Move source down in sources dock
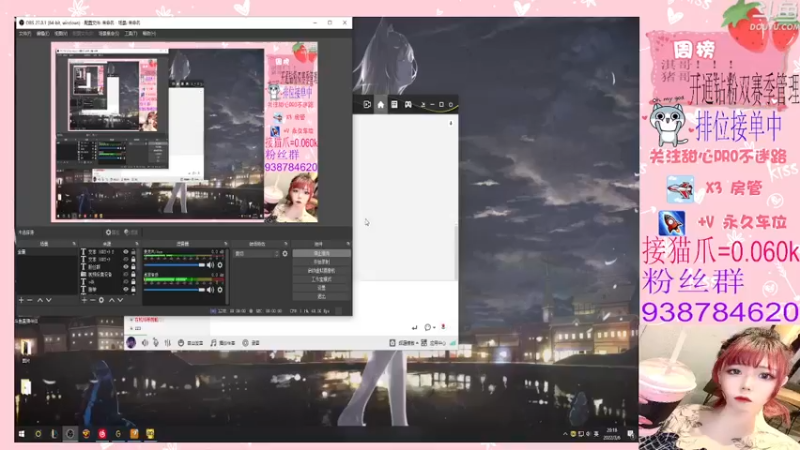The height and width of the screenshot is (450, 800). (120, 300)
